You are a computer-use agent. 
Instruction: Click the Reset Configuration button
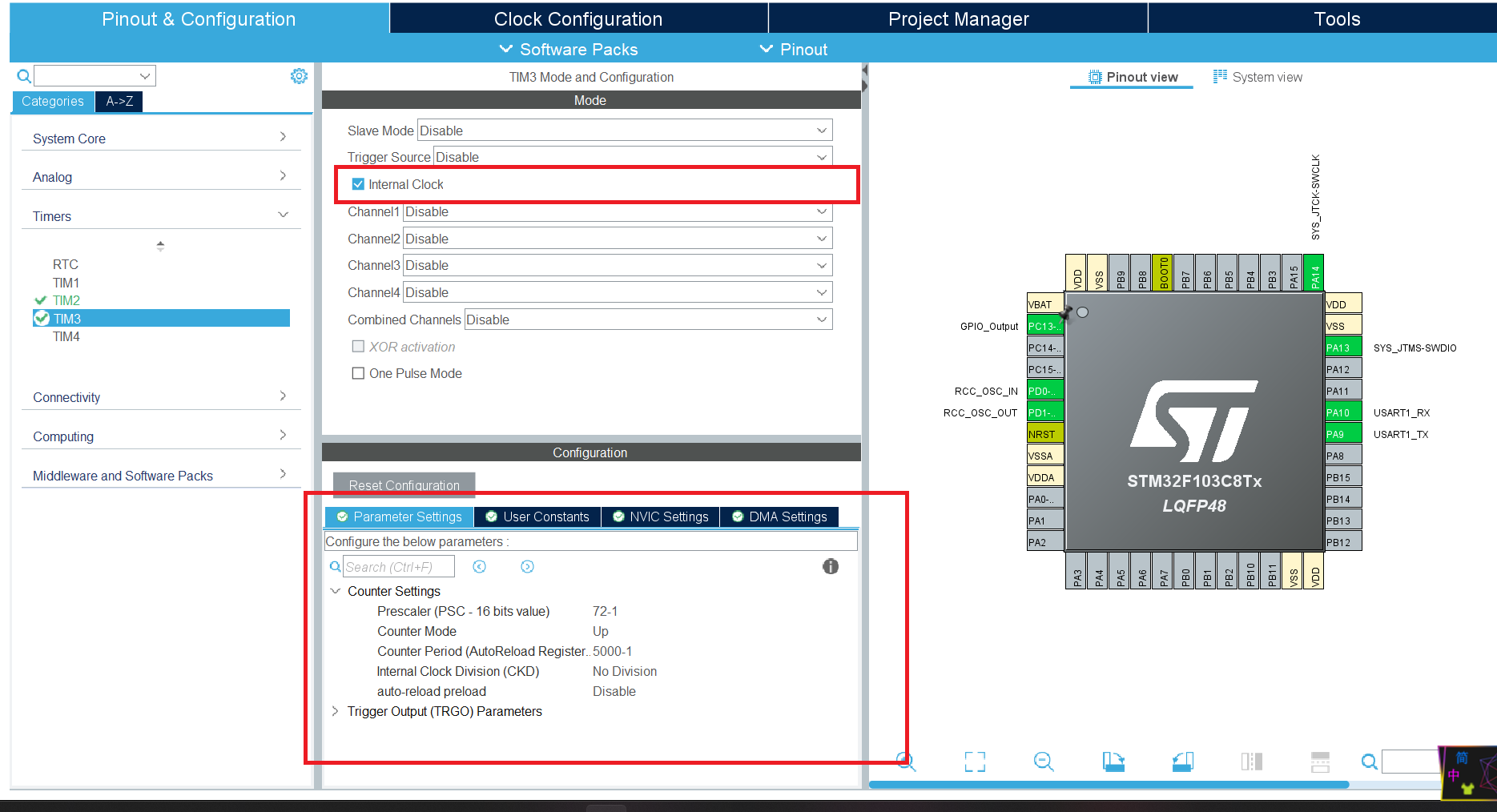pos(404,484)
